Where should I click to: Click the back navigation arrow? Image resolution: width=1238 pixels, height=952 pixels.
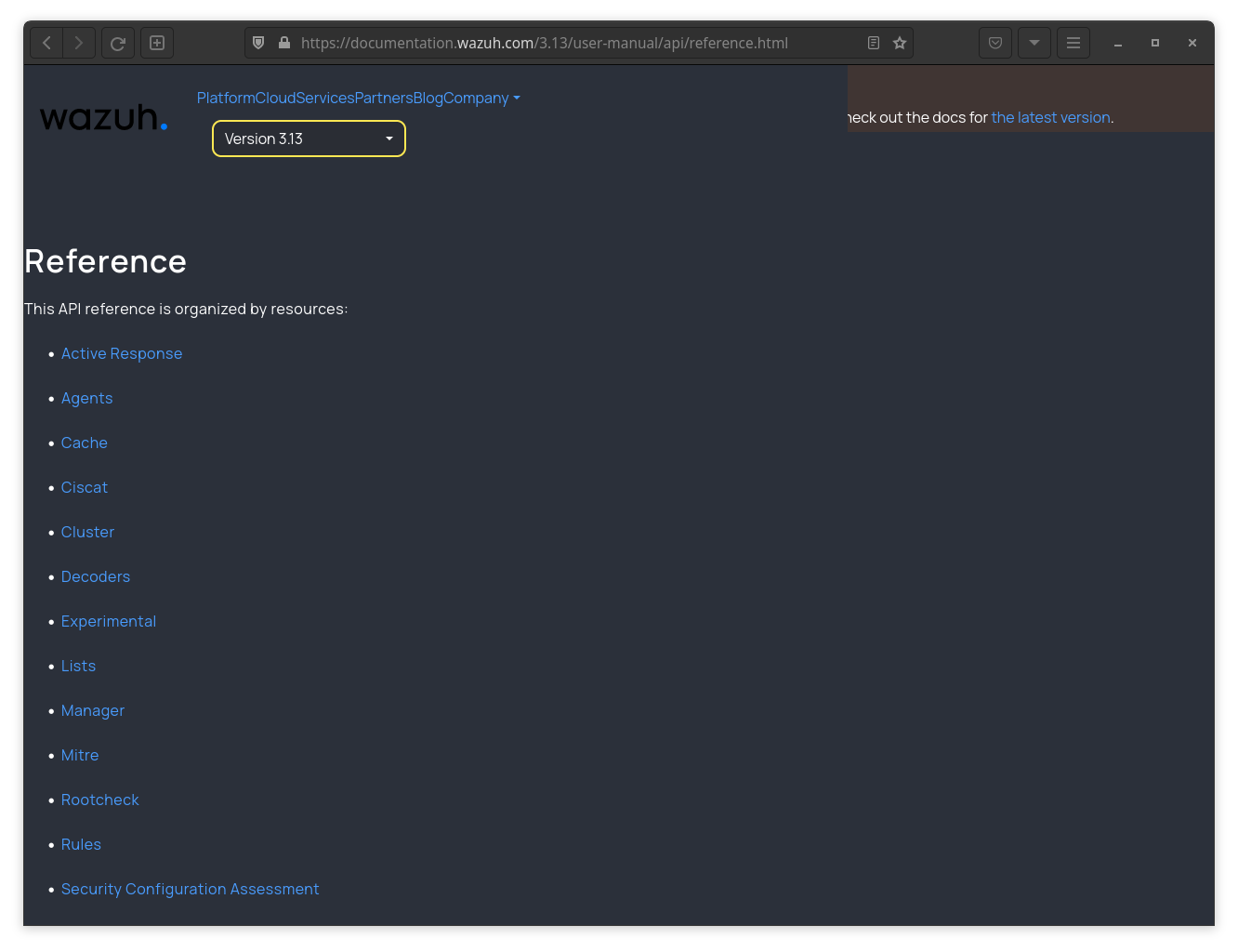46,42
